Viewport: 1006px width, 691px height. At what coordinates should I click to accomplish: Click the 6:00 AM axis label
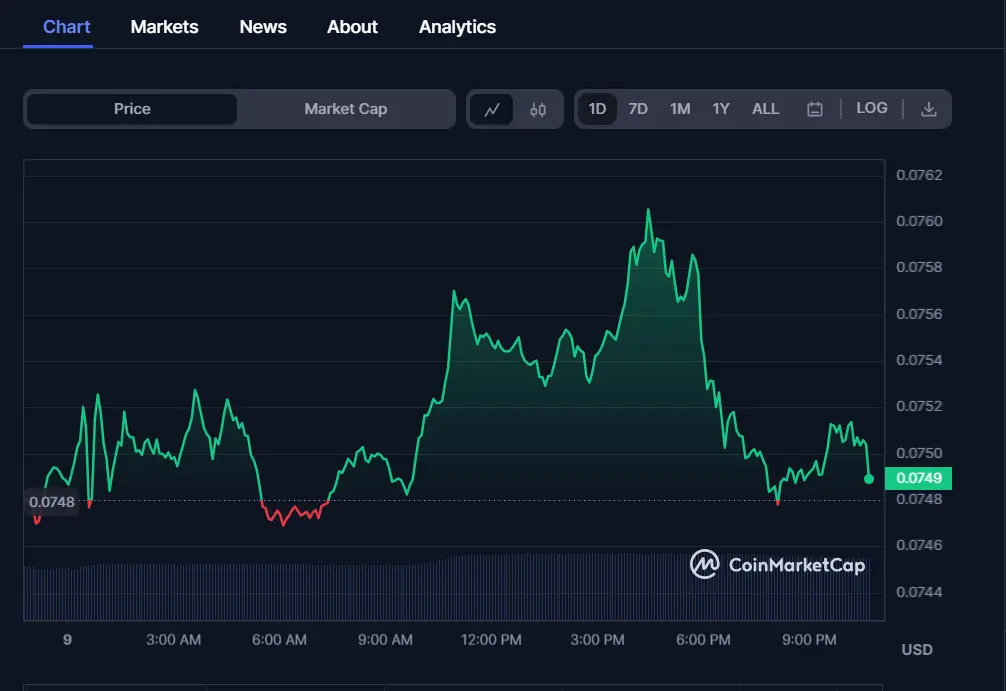(279, 640)
